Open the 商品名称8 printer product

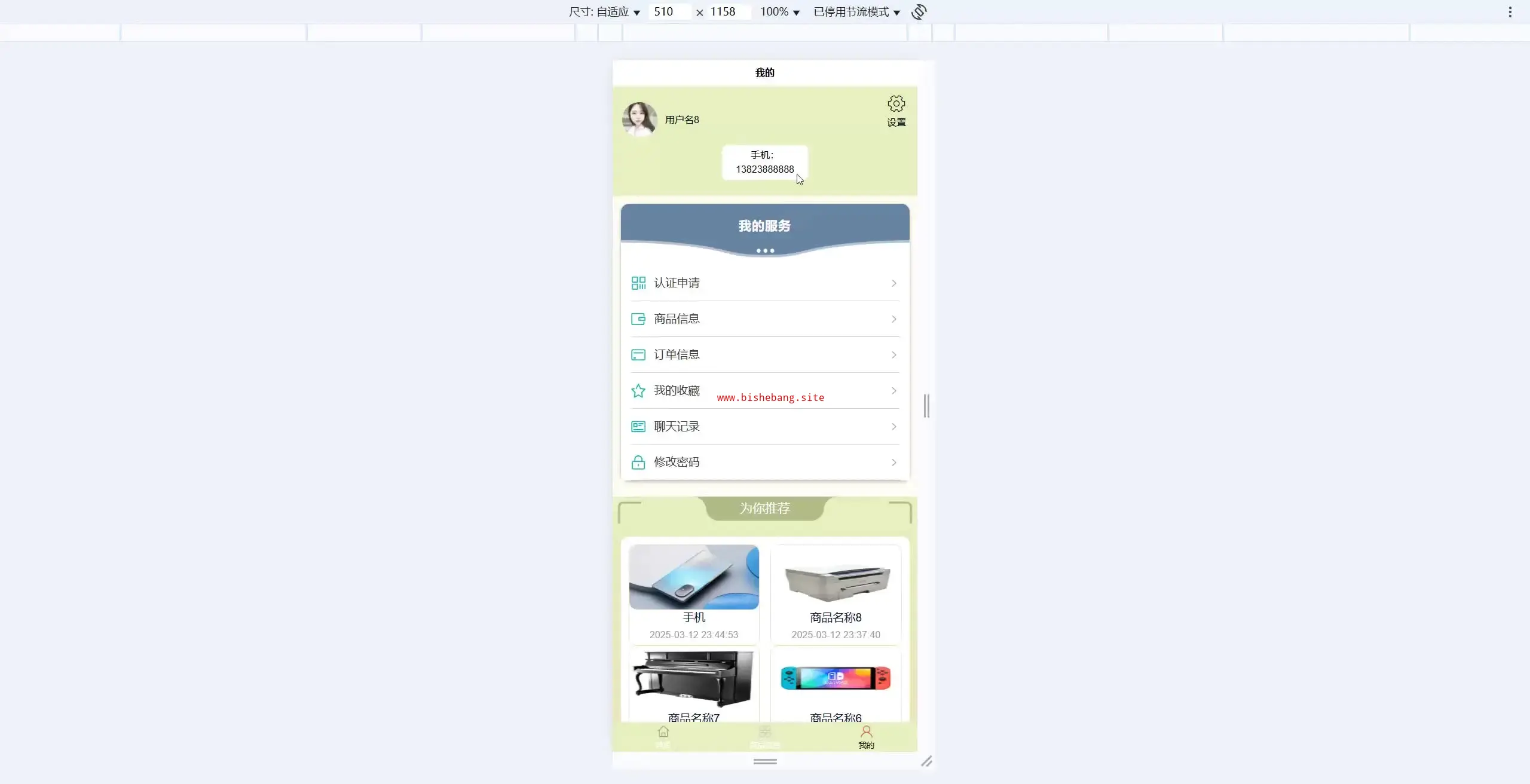pos(836,583)
